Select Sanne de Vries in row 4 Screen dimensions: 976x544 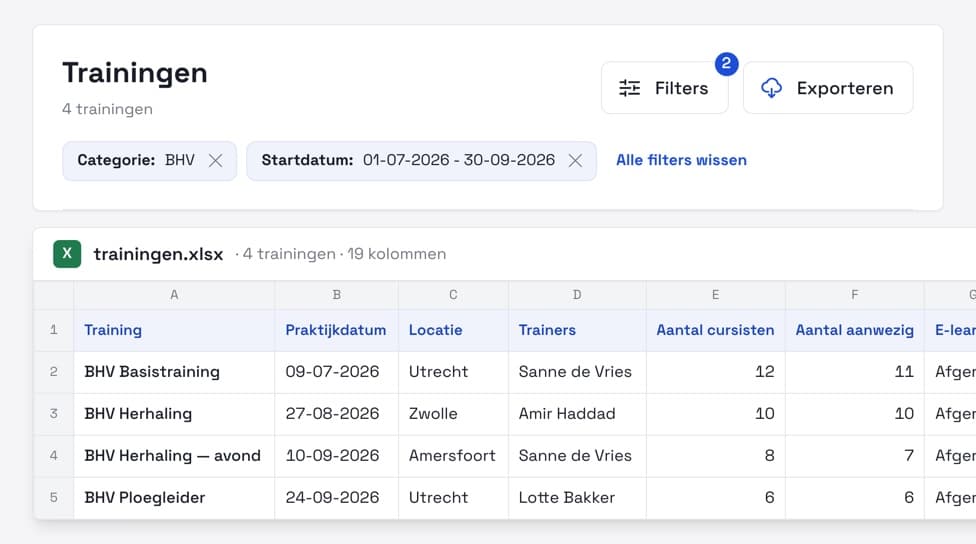click(x=577, y=456)
